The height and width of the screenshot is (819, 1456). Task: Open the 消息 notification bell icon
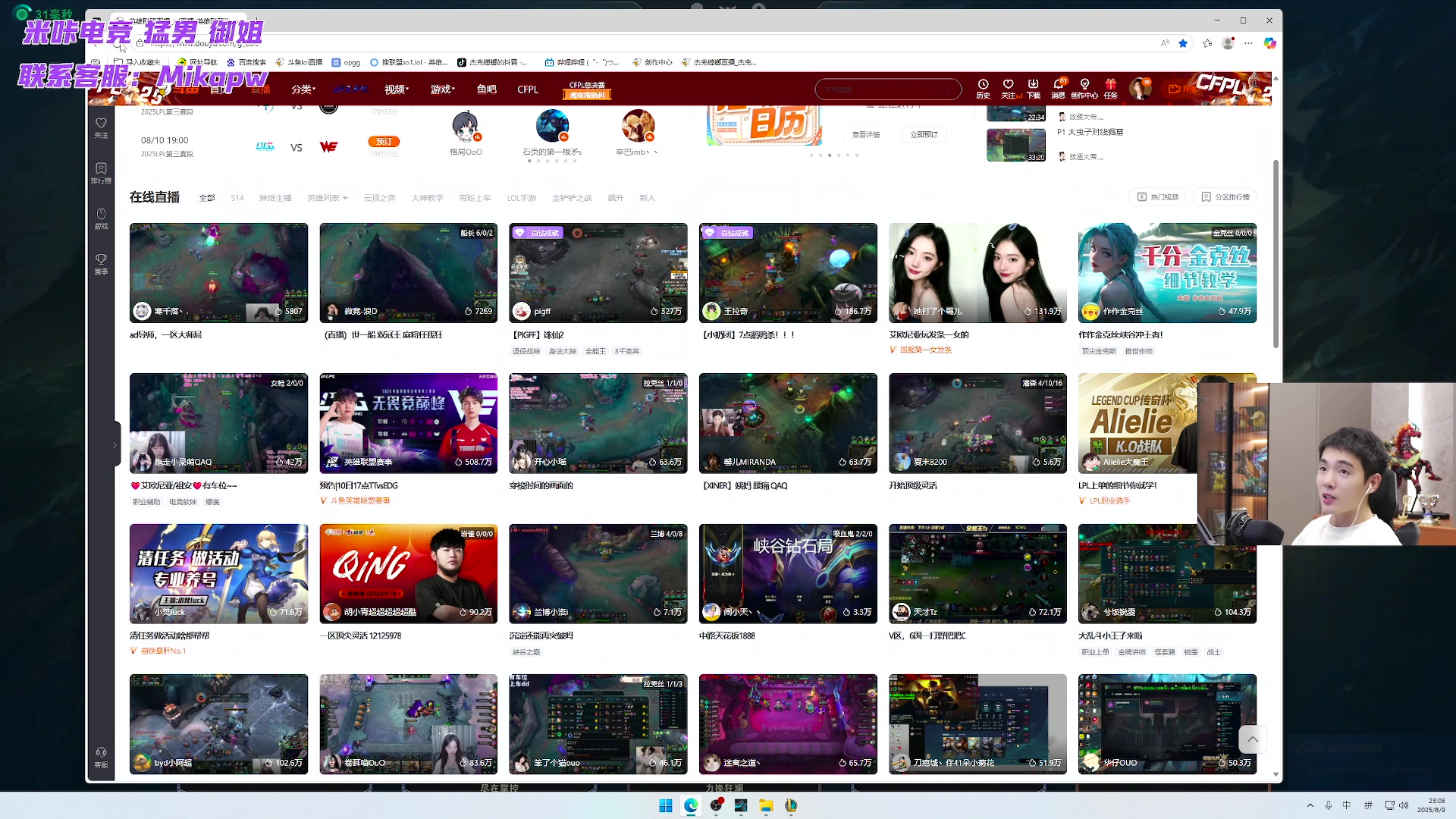pos(1059,89)
